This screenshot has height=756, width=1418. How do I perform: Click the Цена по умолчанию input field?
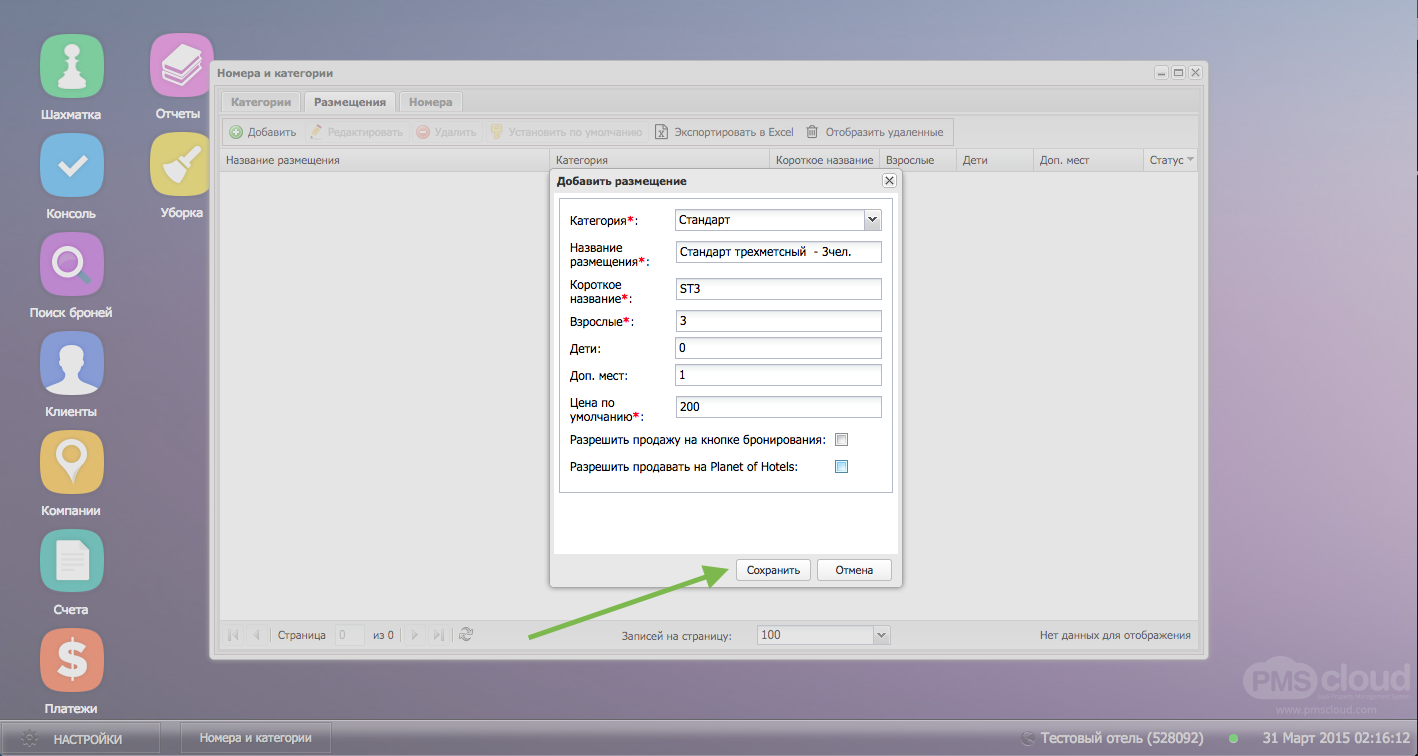[778, 407]
